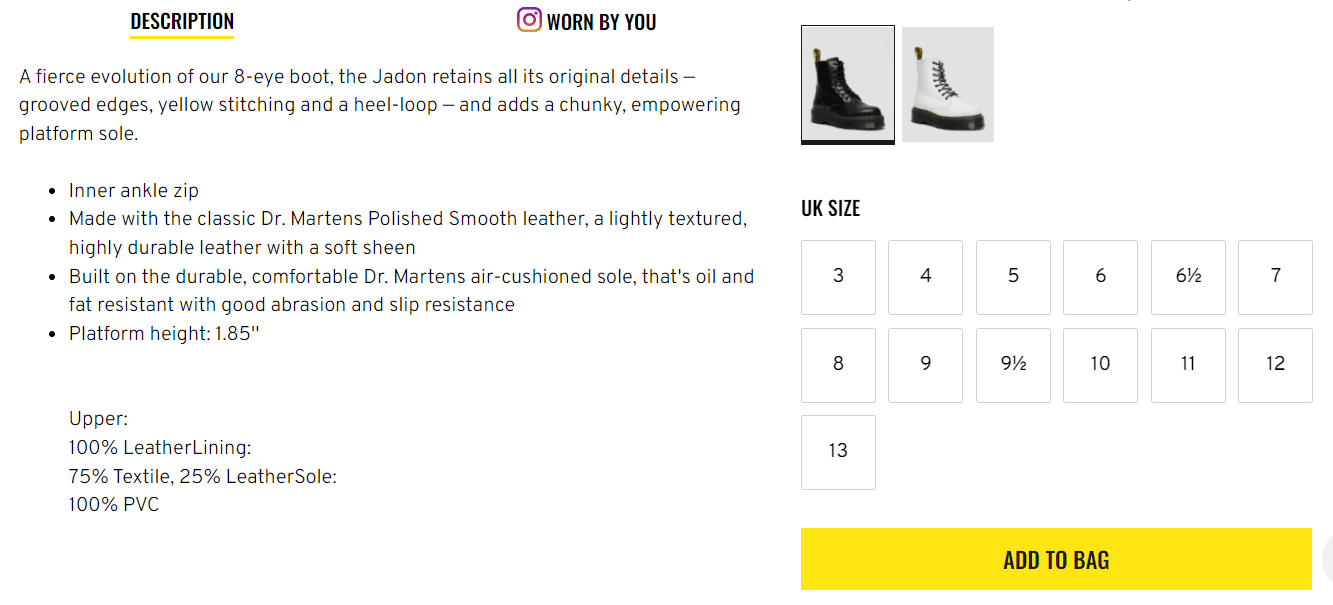Choose UK size 7
This screenshot has width=1333, height=605.
coord(1276,277)
